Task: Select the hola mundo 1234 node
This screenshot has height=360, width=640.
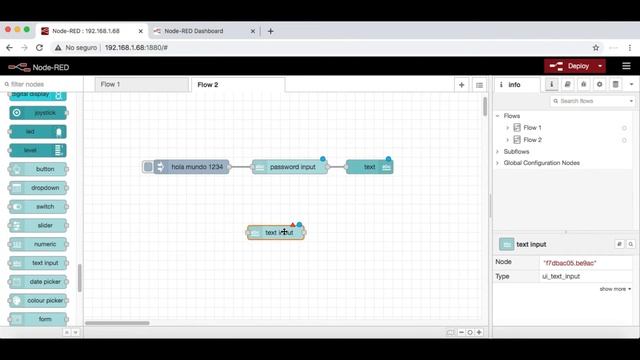Action: click(x=191, y=167)
